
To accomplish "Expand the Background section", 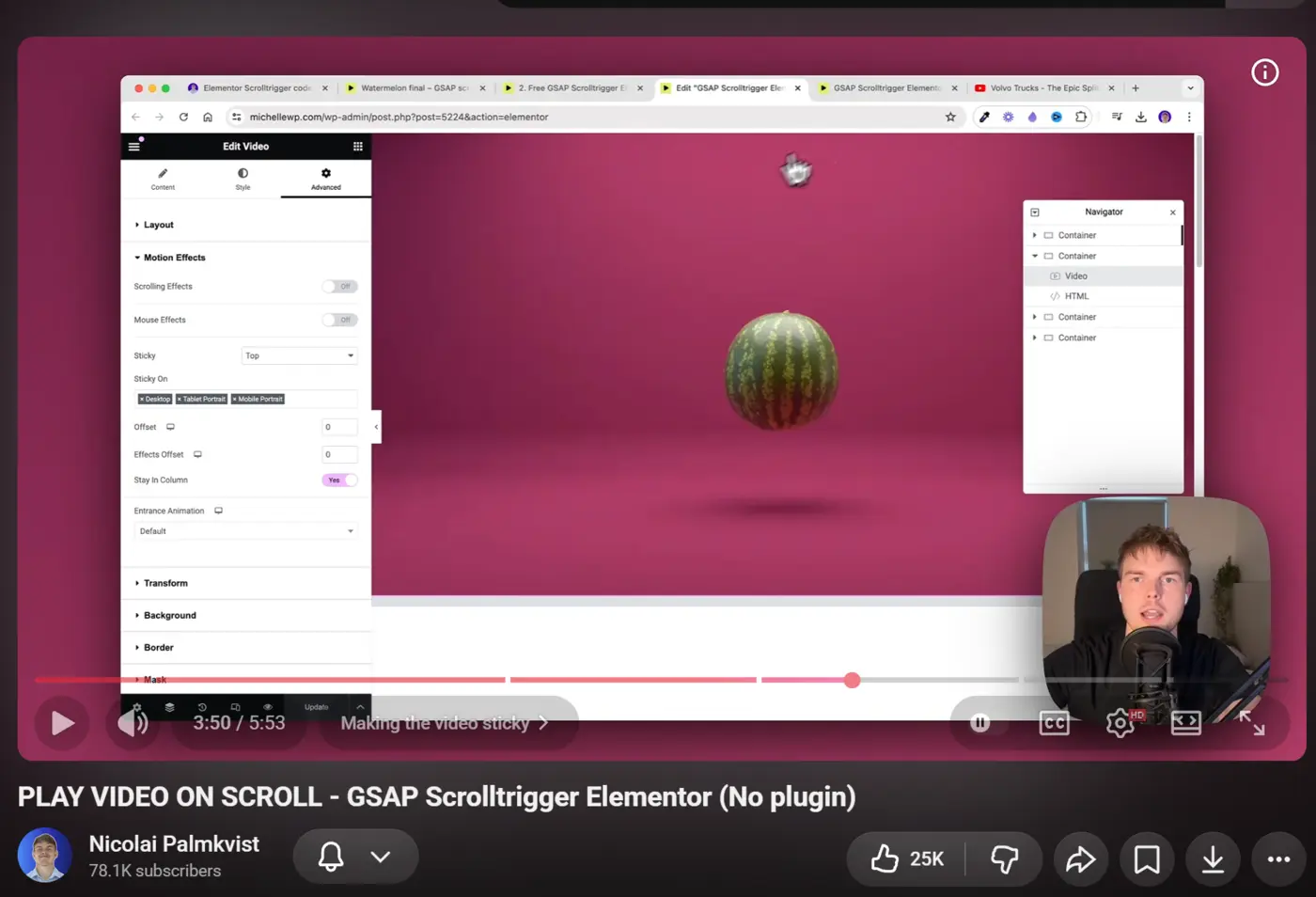I will click(246, 615).
